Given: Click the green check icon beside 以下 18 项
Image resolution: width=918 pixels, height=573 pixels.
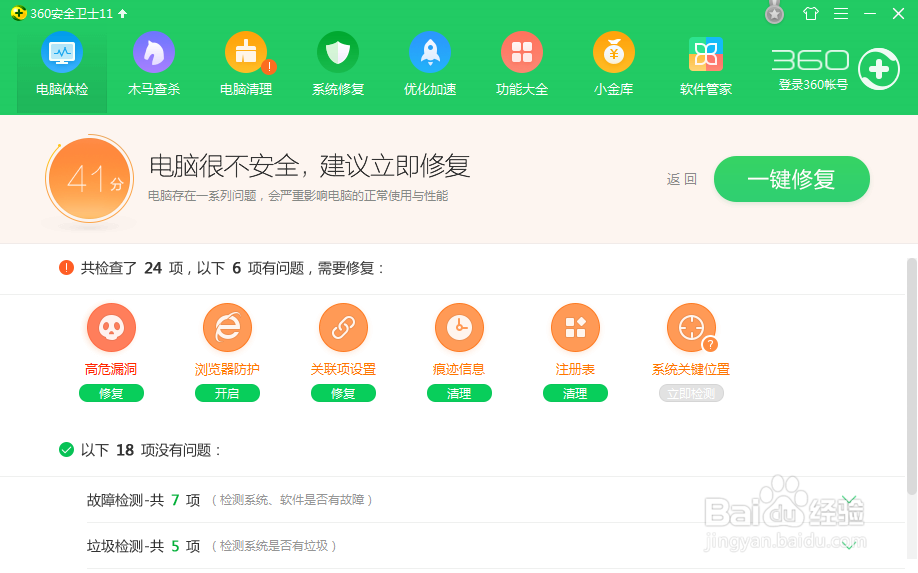Looking at the screenshot, I should pyautogui.click(x=66, y=450).
